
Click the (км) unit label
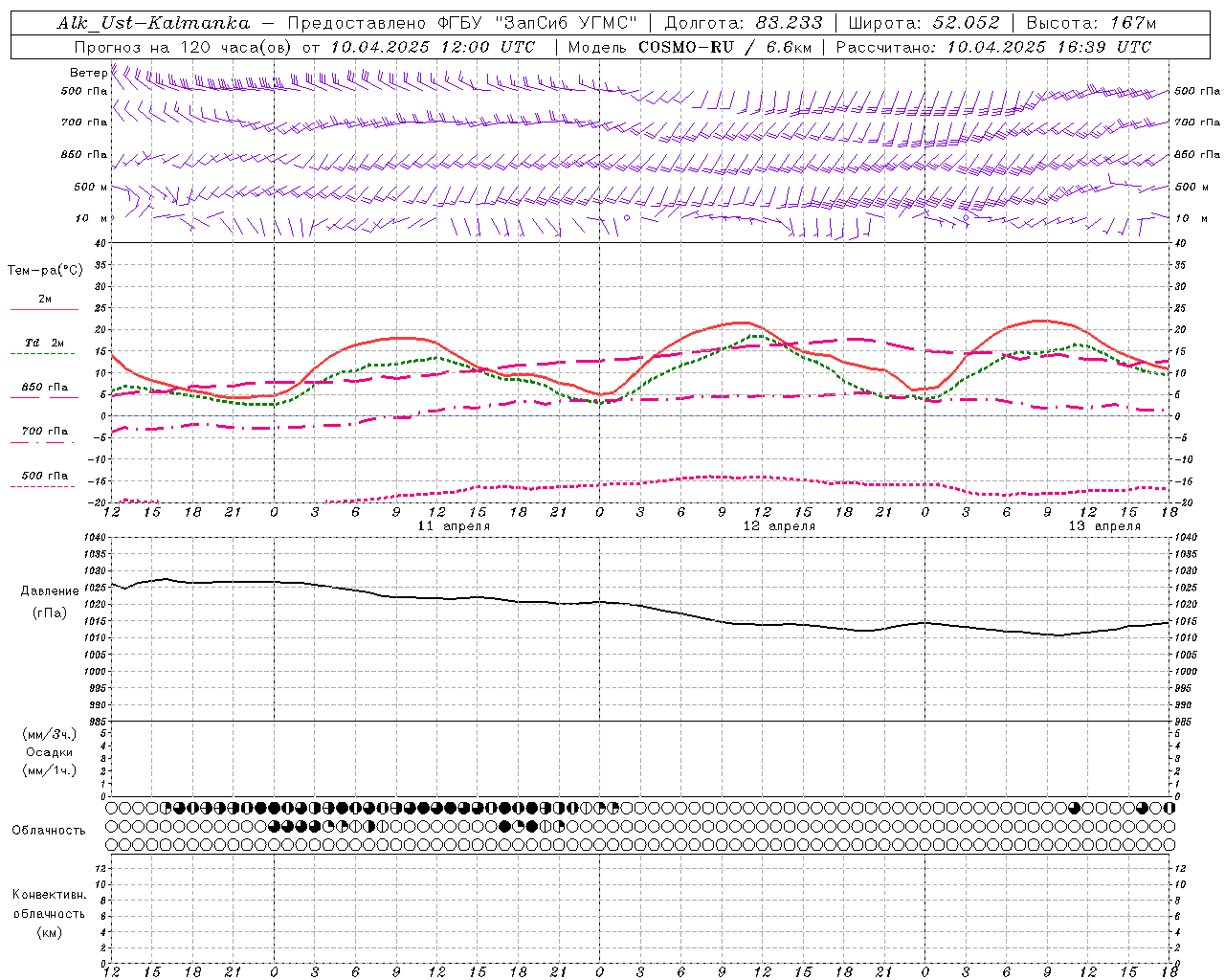point(50,932)
